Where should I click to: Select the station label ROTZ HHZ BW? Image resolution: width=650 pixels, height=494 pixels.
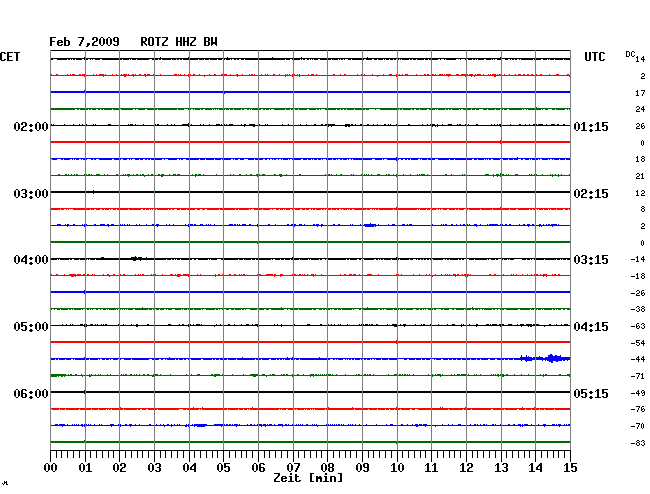pos(179,42)
